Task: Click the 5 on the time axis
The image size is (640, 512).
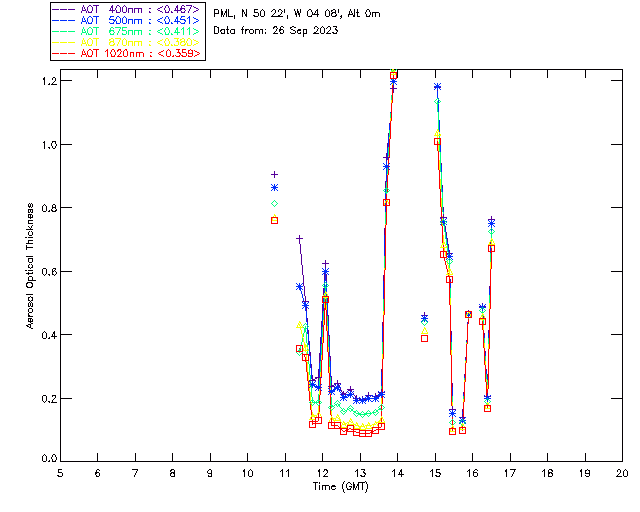Action: tap(60, 474)
